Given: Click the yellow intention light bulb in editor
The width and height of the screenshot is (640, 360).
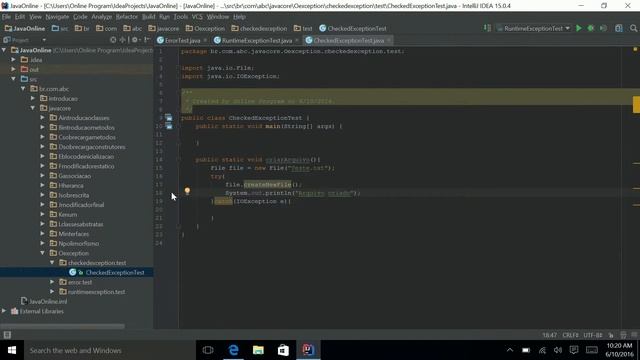Looking at the screenshot, I should (x=187, y=191).
